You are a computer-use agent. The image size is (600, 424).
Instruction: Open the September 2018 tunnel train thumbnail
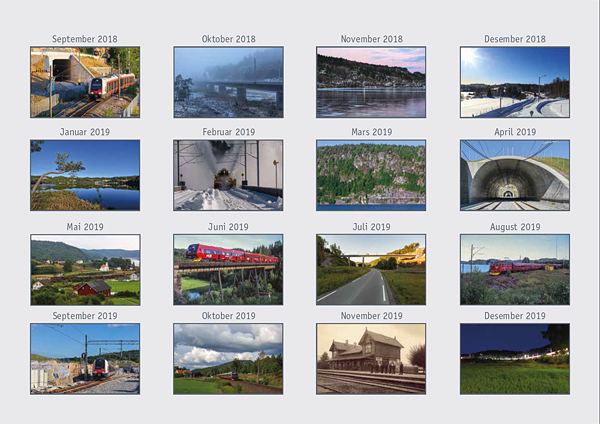85,82
